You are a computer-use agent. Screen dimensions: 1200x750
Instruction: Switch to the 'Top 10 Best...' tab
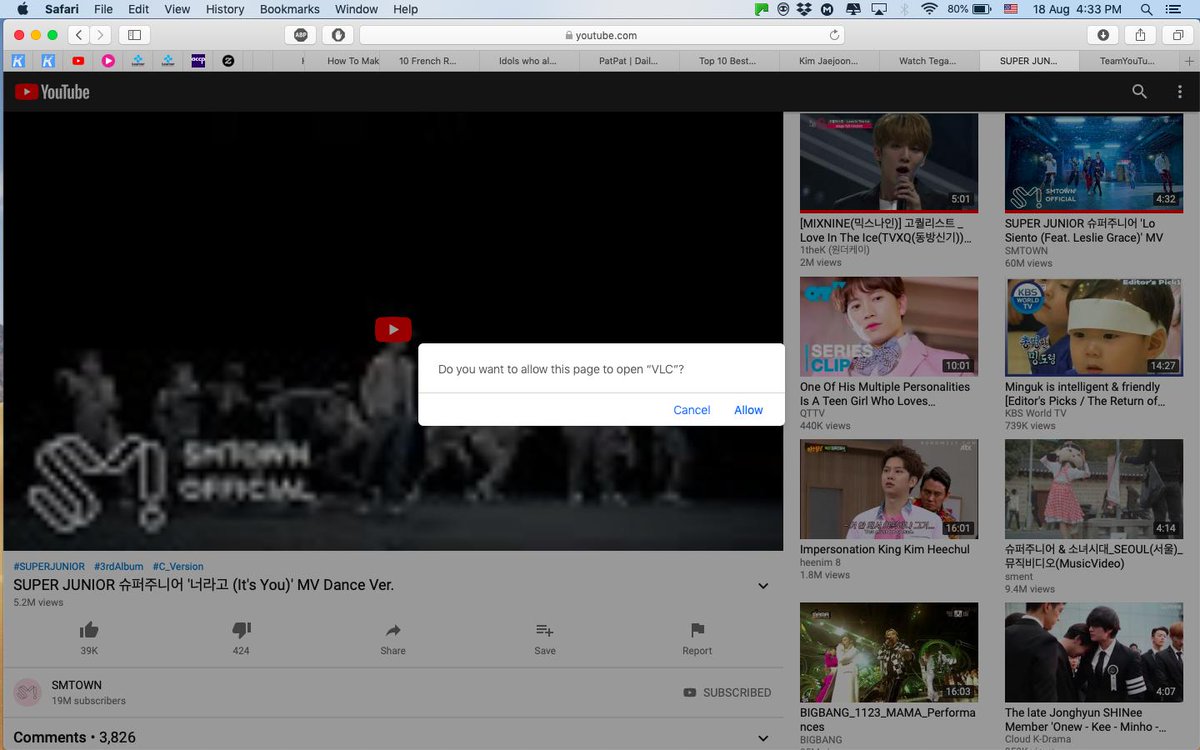pos(728,61)
